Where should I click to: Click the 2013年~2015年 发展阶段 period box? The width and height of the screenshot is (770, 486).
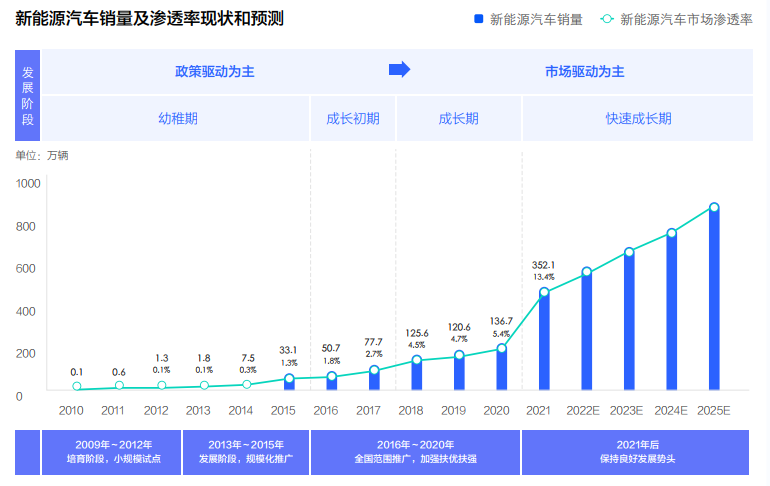point(246,452)
